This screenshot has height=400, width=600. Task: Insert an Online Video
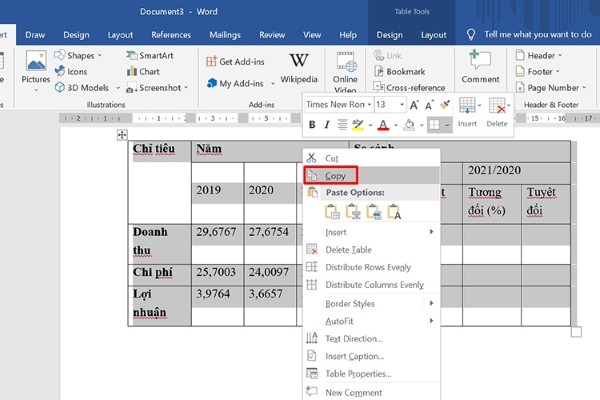(345, 72)
